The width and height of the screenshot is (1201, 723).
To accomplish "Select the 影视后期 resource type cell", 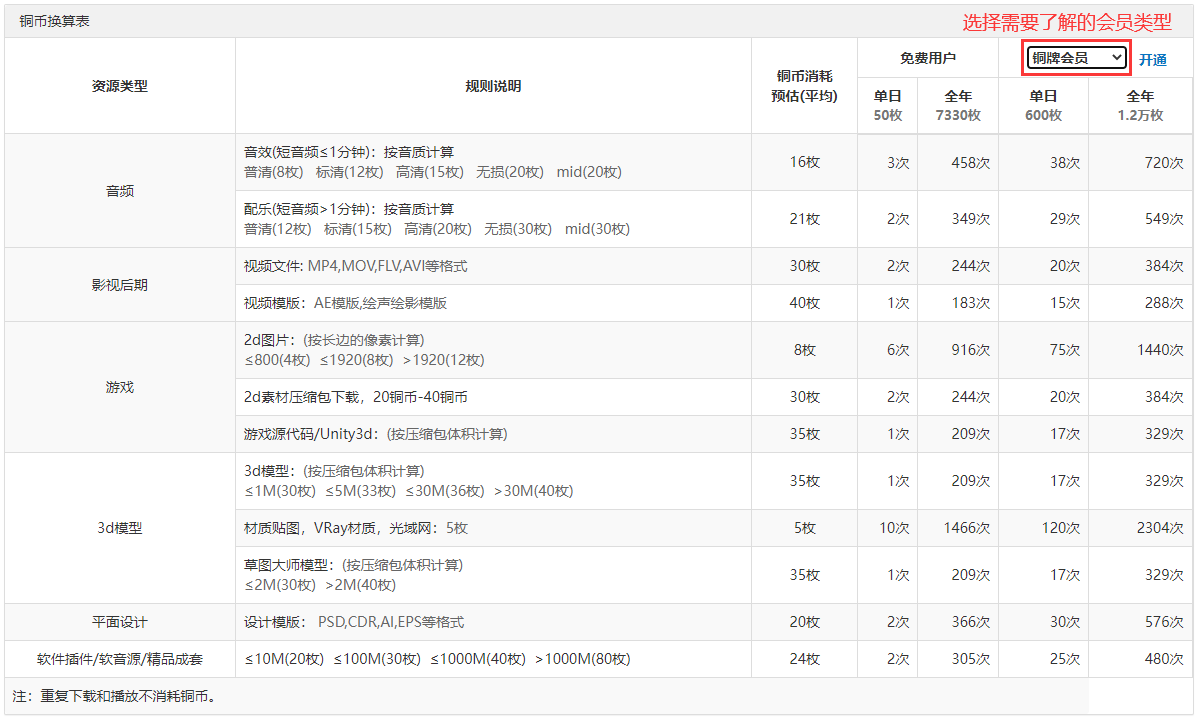I will (120, 285).
